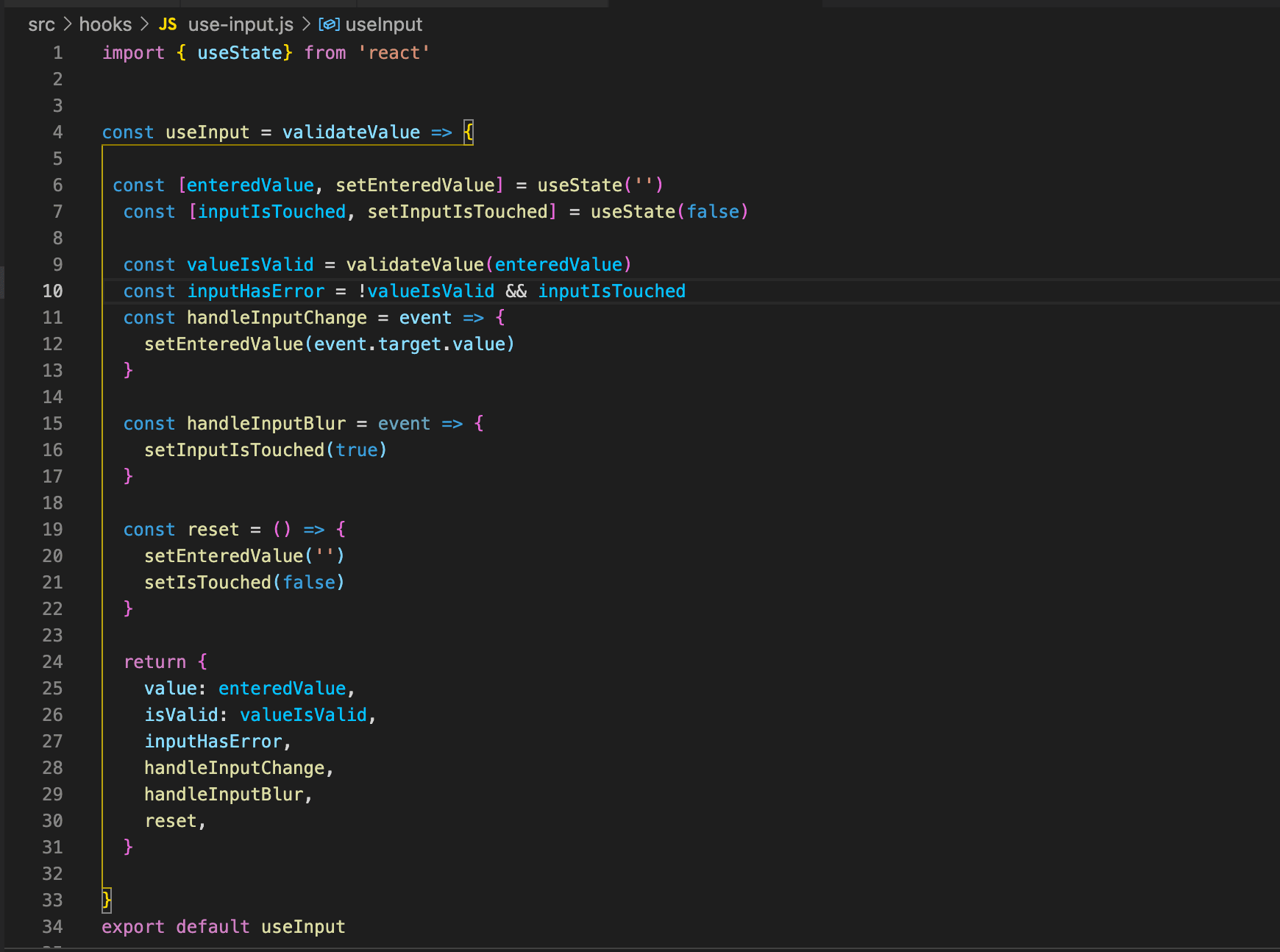The width and height of the screenshot is (1280, 952).
Task: Select the useInput breadcrumb symbol
Action: 384,24
